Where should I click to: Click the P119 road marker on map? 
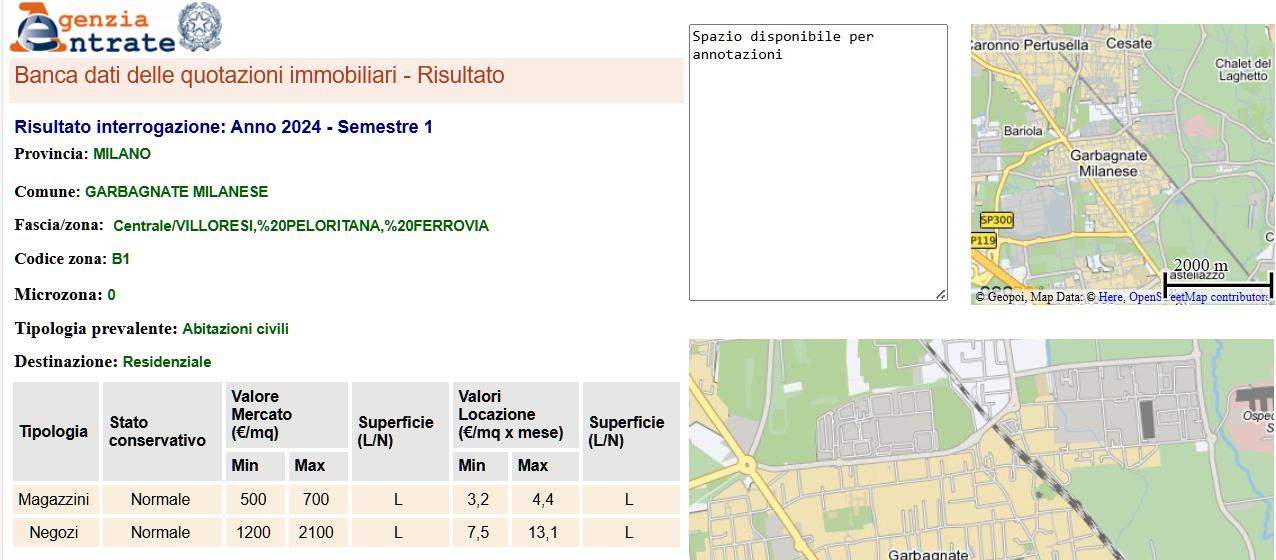[983, 241]
